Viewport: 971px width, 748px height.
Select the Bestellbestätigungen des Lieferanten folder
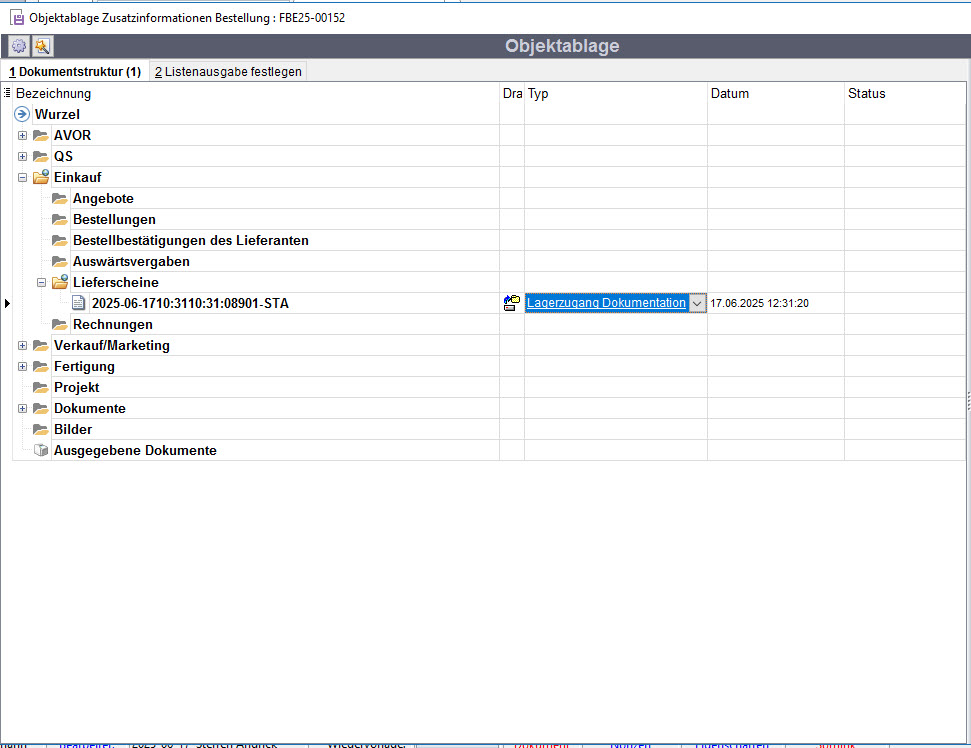coord(190,240)
